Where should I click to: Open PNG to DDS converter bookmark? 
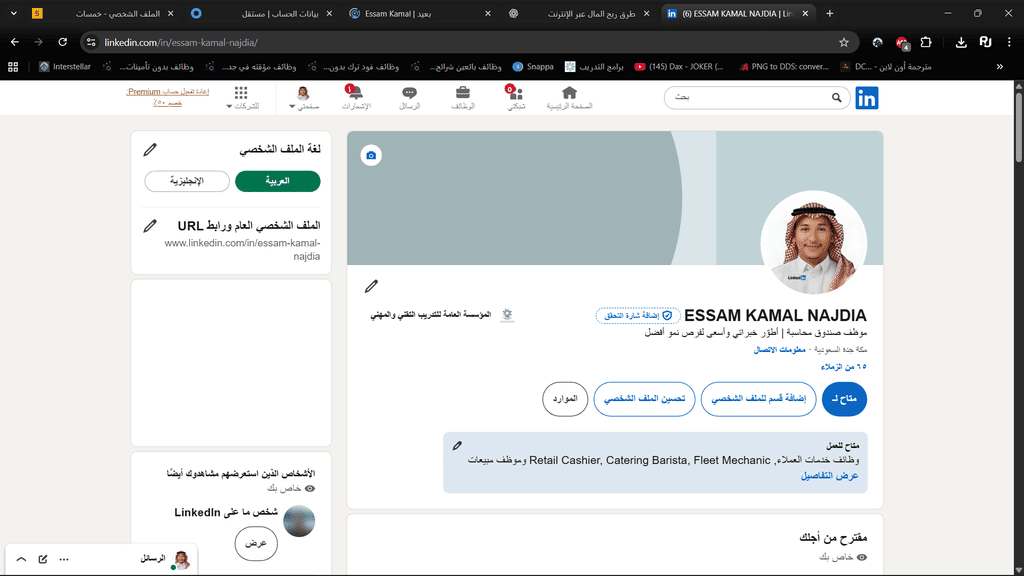[x=784, y=67]
